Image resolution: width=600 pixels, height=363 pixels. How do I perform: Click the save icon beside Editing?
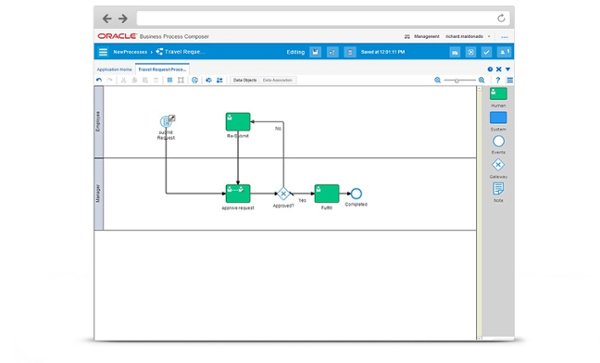pos(315,52)
